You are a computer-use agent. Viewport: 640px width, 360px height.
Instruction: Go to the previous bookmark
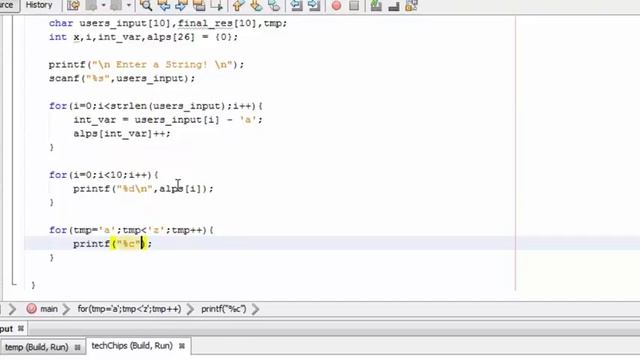tap(238, 6)
